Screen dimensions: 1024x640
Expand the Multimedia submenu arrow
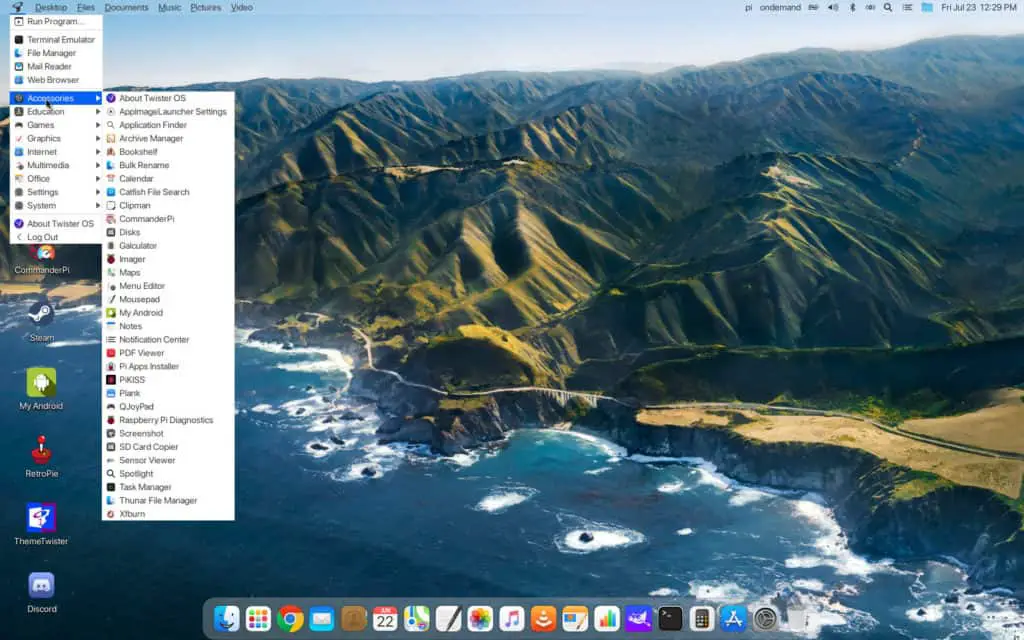[x=98, y=165]
